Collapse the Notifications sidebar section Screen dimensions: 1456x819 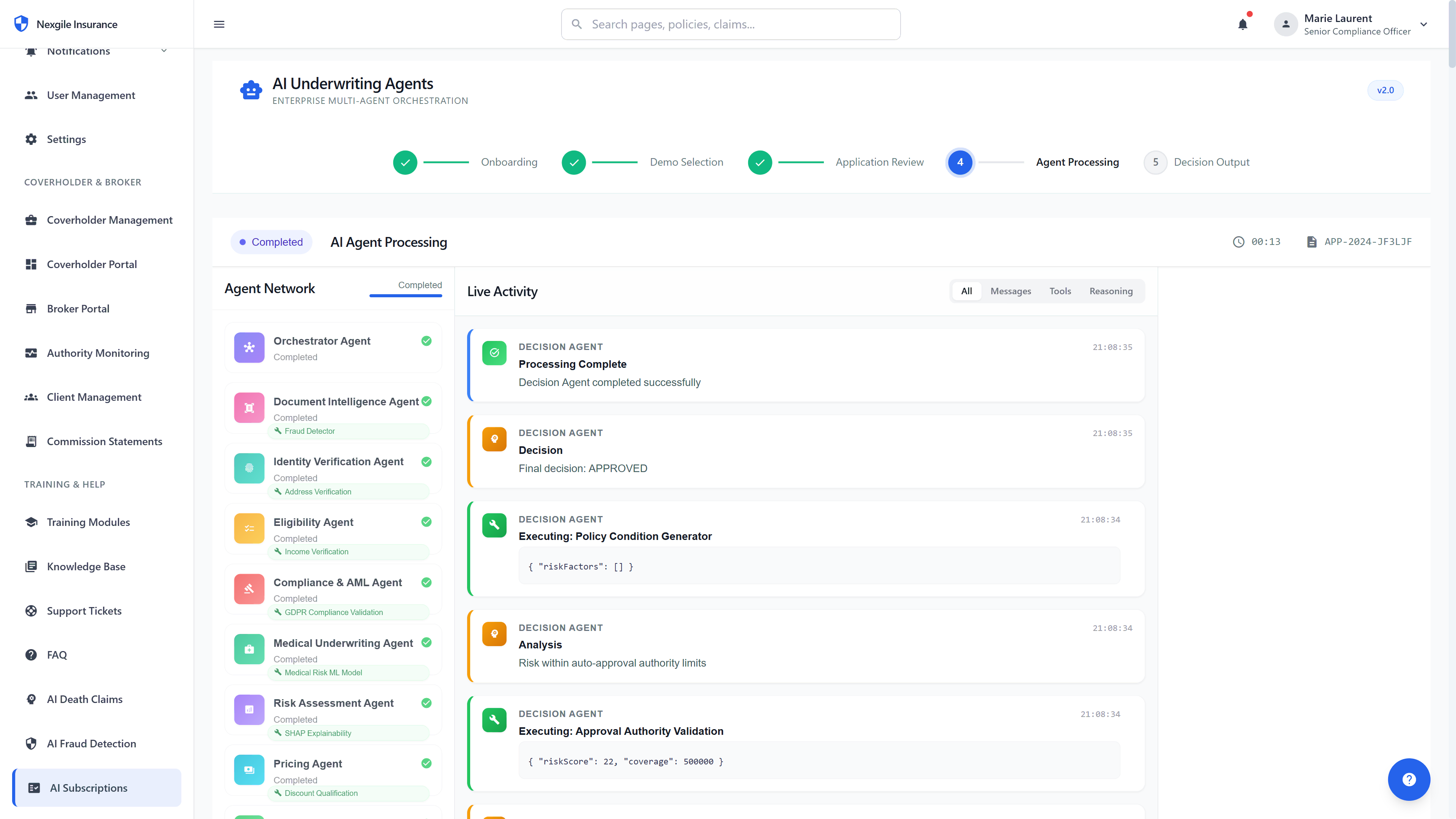tap(163, 50)
